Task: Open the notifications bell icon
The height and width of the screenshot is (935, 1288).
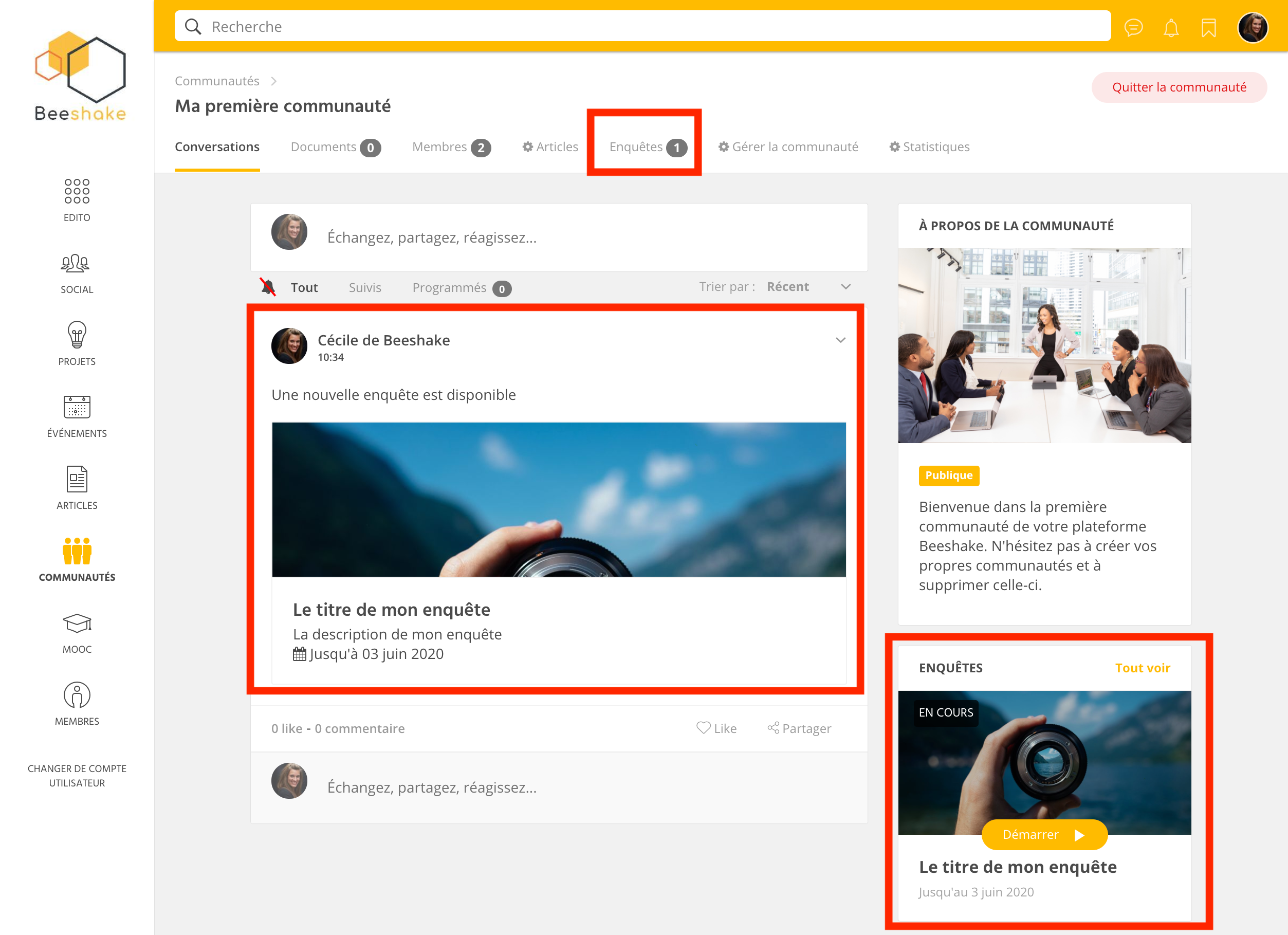Action: tap(1170, 27)
